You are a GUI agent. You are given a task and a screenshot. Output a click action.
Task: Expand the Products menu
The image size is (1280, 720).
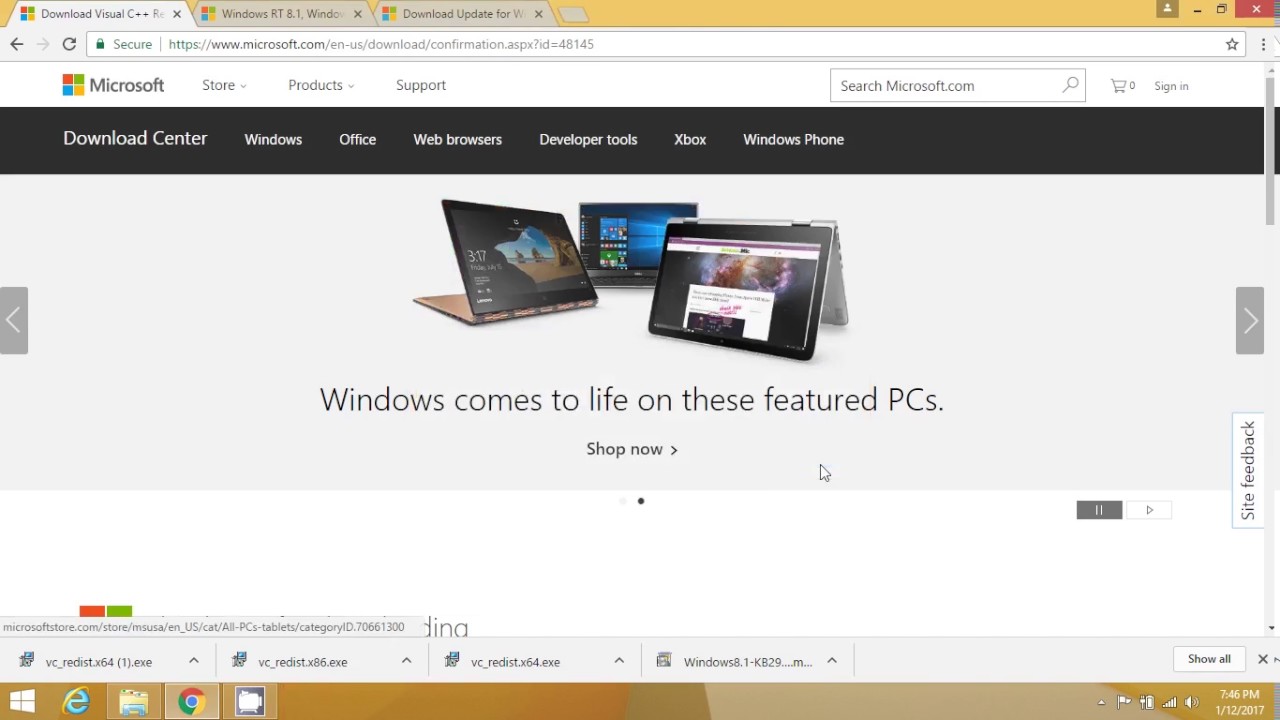tap(321, 85)
